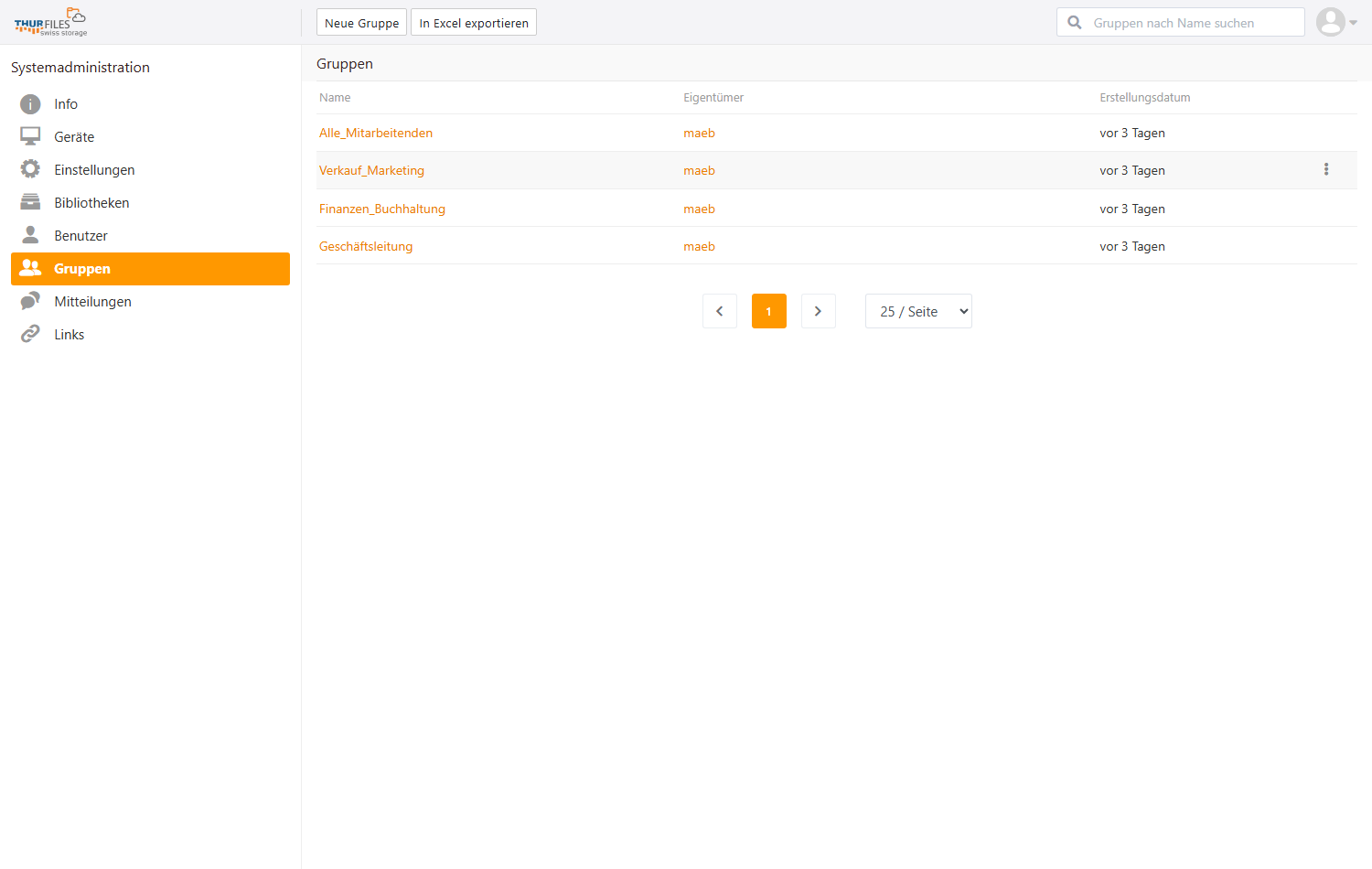
Task: Click the Bibliotheken drawer icon
Action: 30,202
